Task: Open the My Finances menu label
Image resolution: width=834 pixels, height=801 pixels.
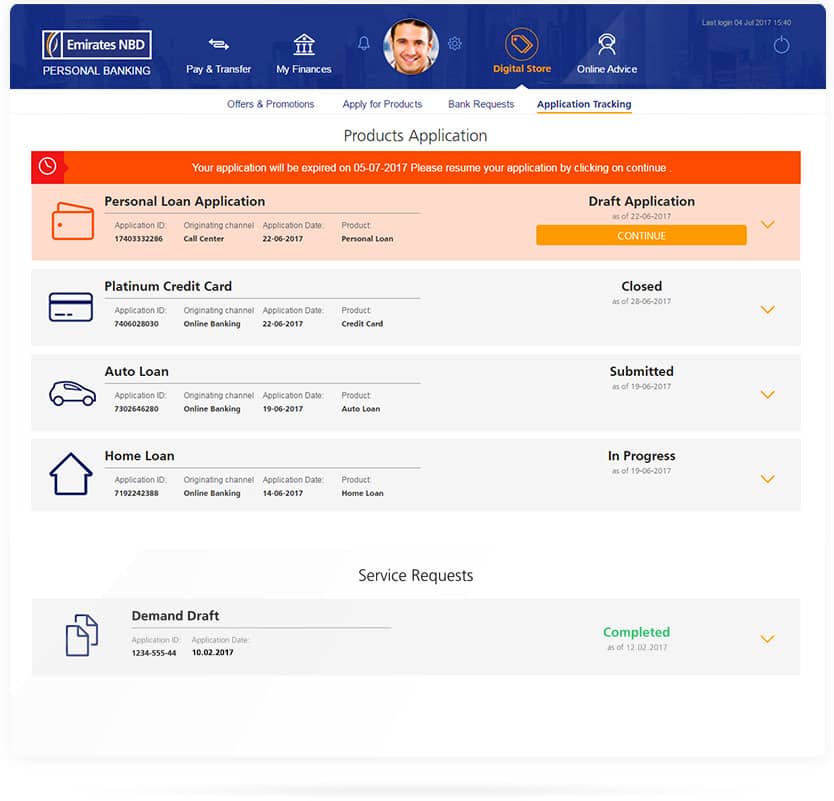Action: tap(304, 69)
